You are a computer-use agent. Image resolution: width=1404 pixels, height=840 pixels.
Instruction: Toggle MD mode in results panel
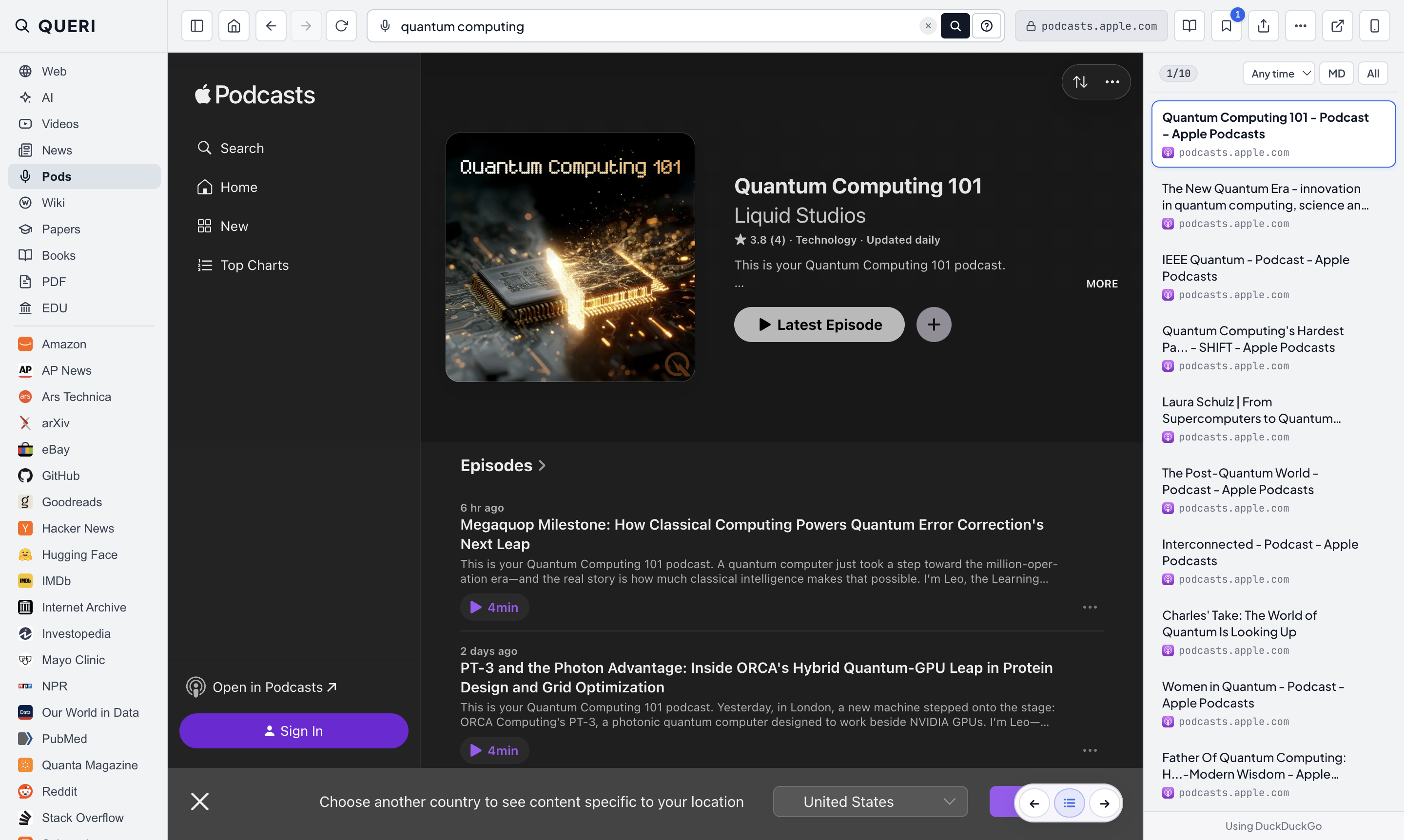click(1336, 74)
